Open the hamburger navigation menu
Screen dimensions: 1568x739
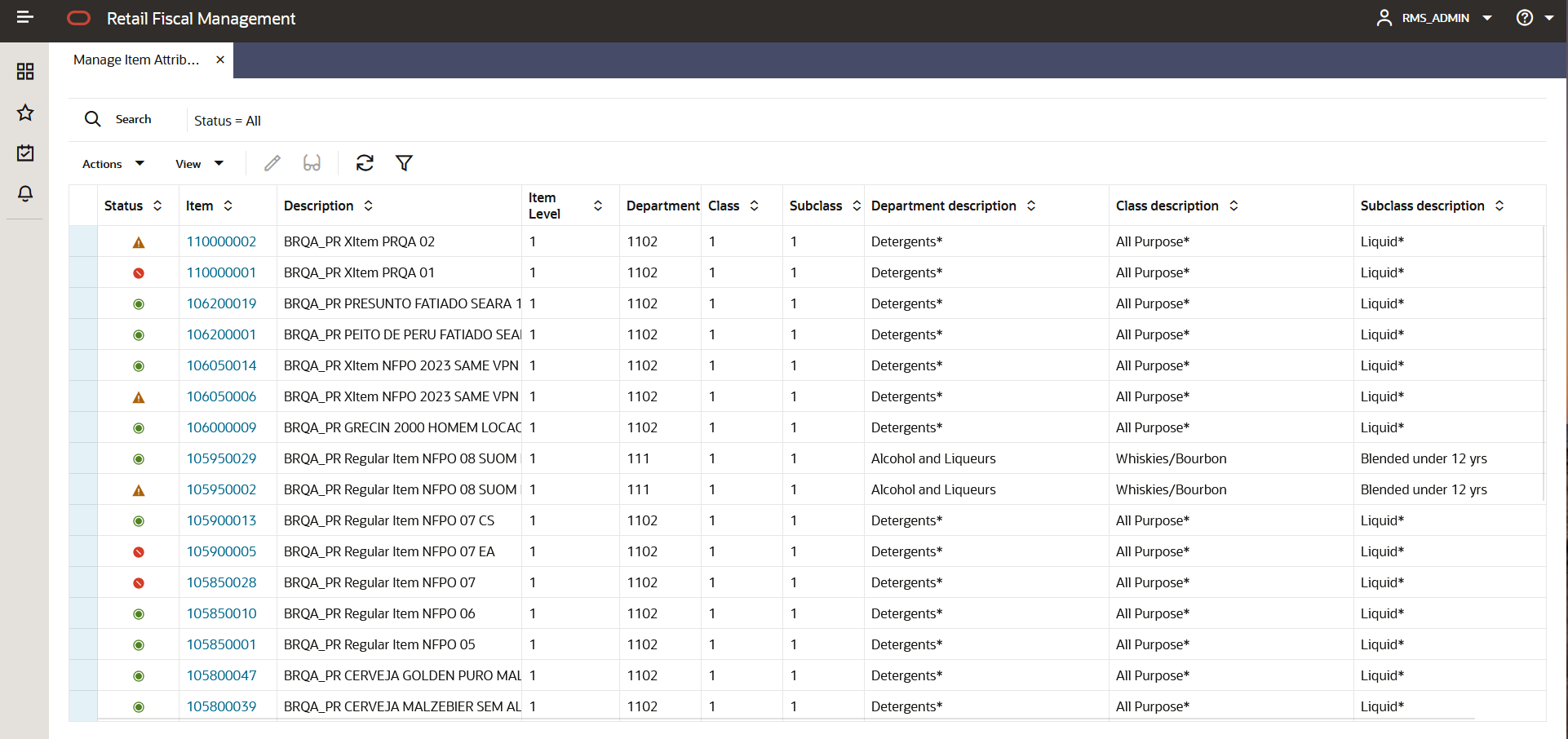(25, 17)
